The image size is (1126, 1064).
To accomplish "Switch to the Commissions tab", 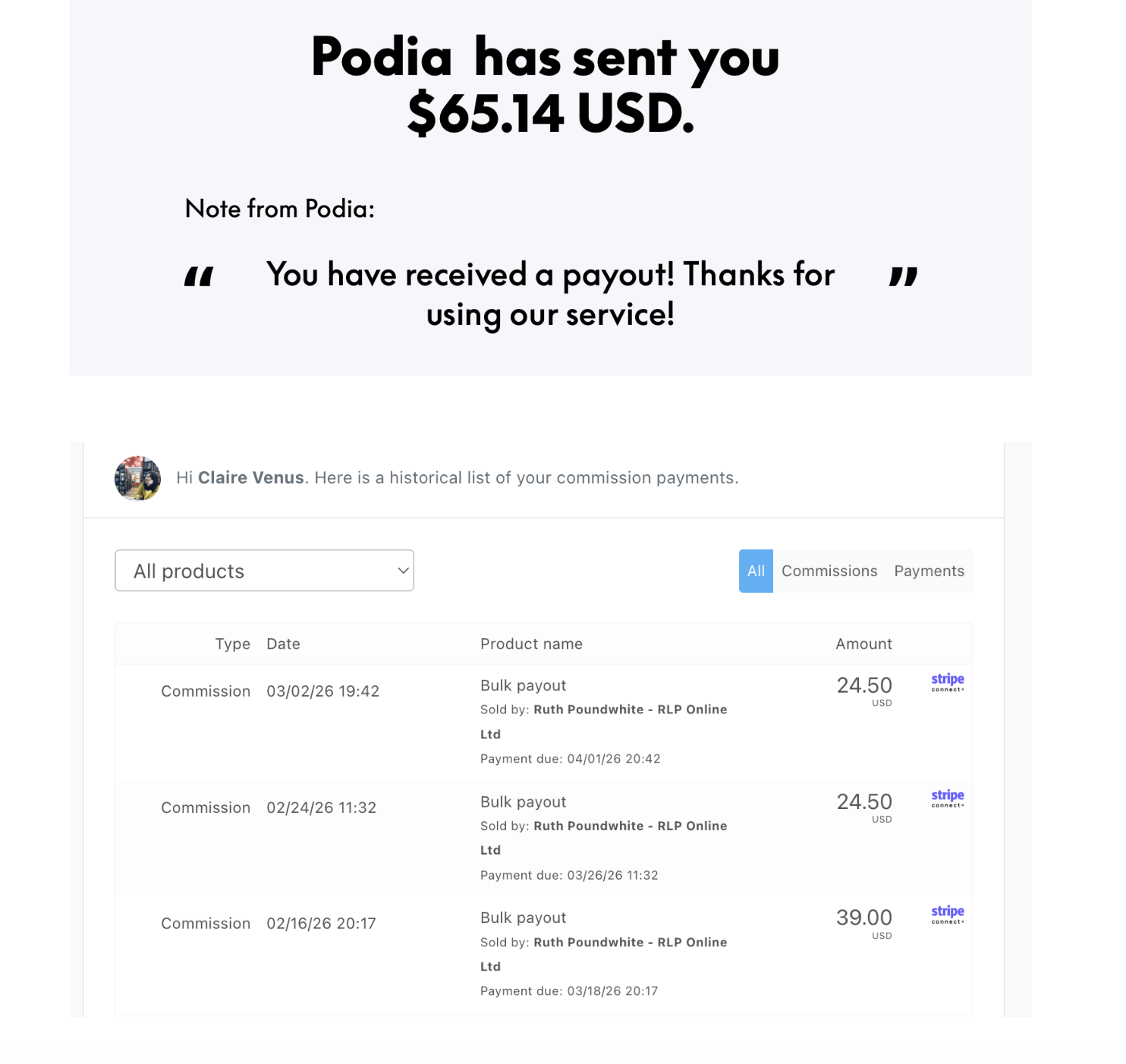I will tap(829, 571).
